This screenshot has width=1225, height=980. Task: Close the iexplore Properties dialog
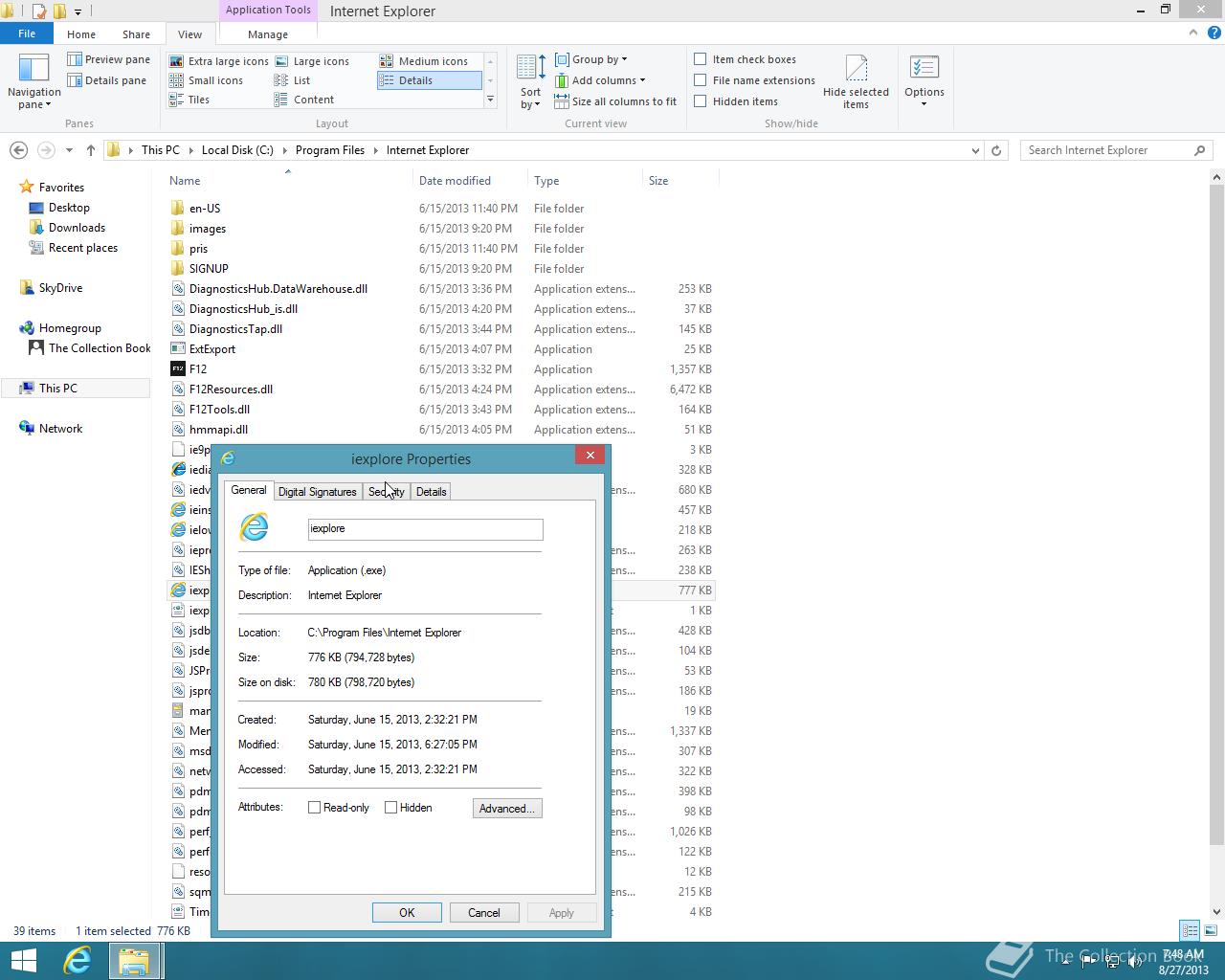[x=590, y=456]
